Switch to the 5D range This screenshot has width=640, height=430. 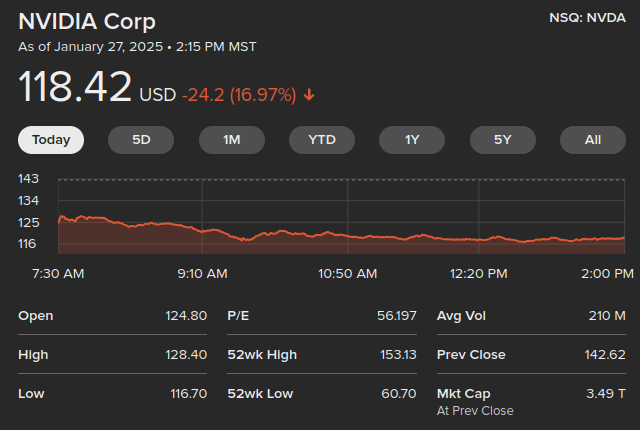[x=141, y=140]
